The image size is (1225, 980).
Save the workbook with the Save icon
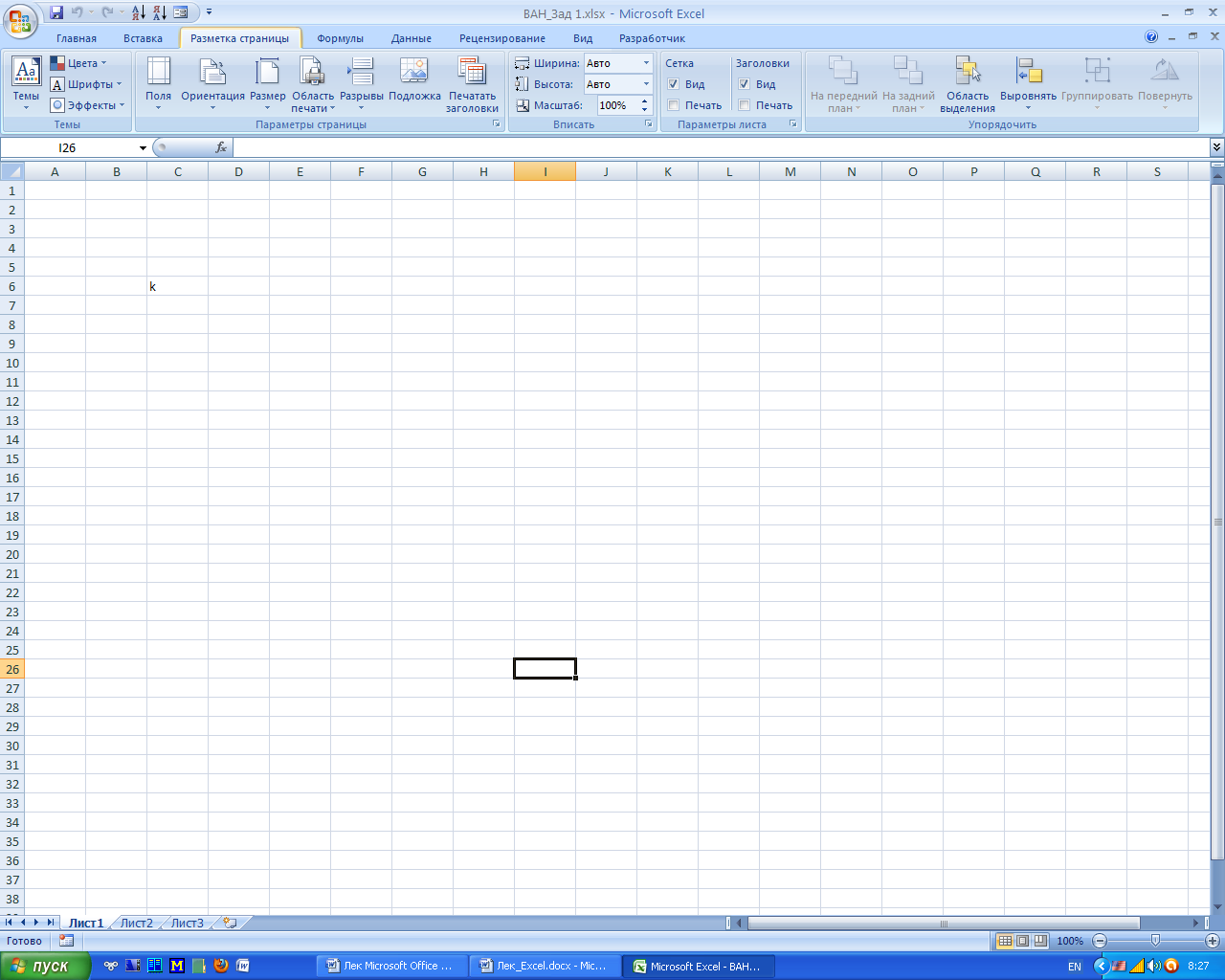tap(56, 12)
